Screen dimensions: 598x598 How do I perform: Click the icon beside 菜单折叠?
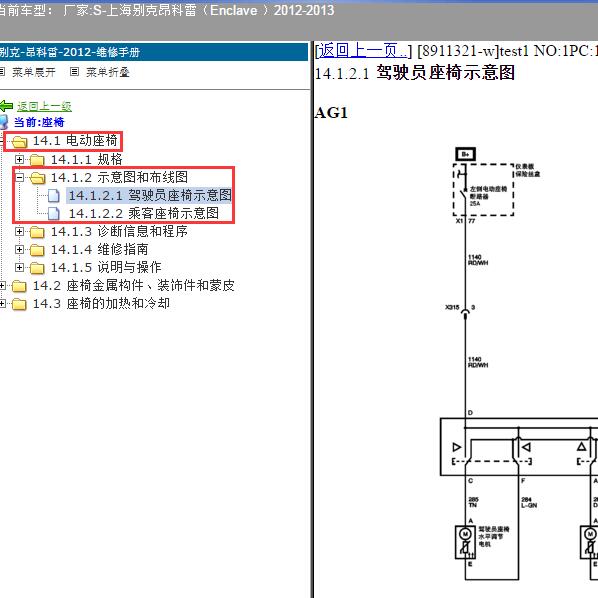(x=74, y=72)
